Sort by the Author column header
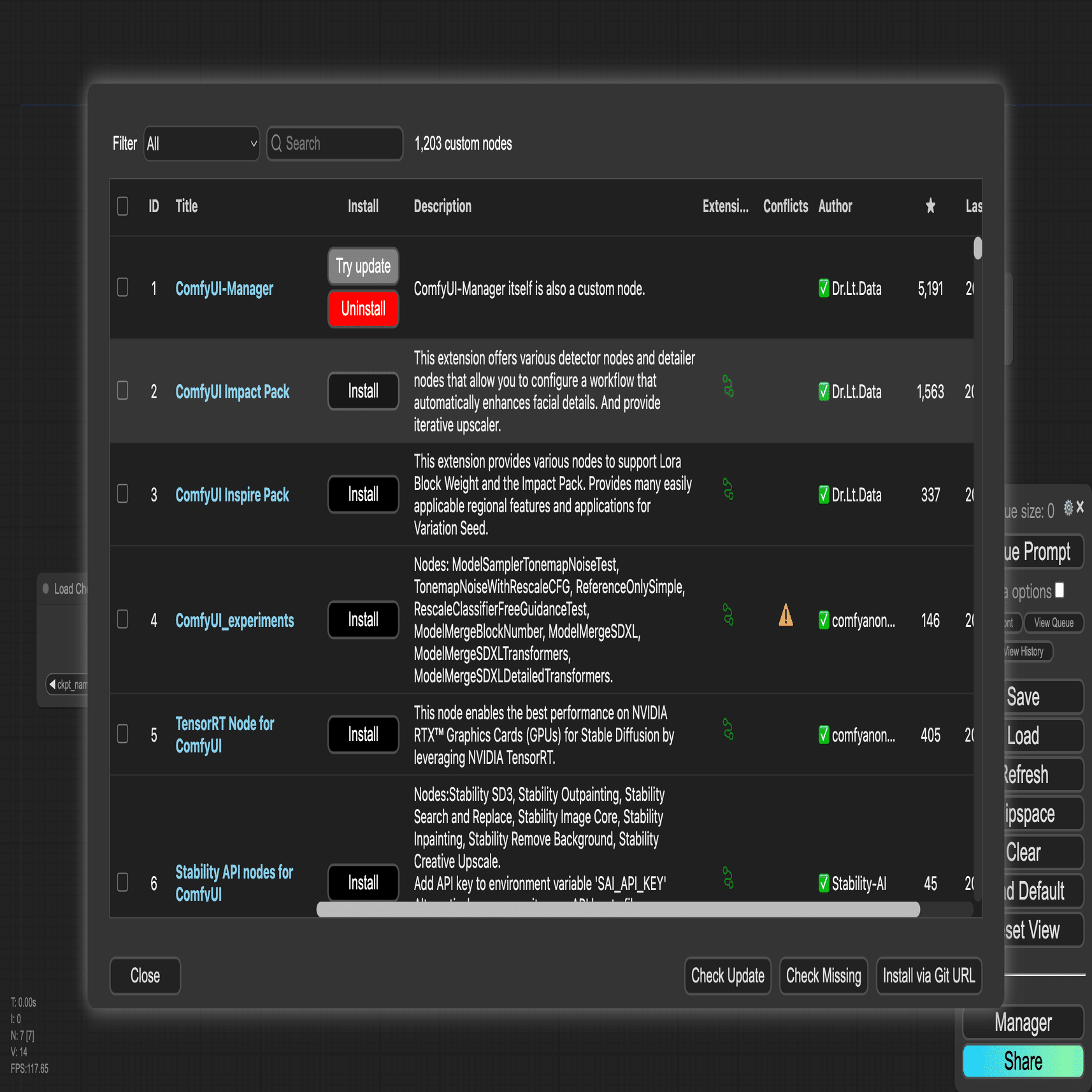Screen dimensions: 1092x1092 coord(835,206)
